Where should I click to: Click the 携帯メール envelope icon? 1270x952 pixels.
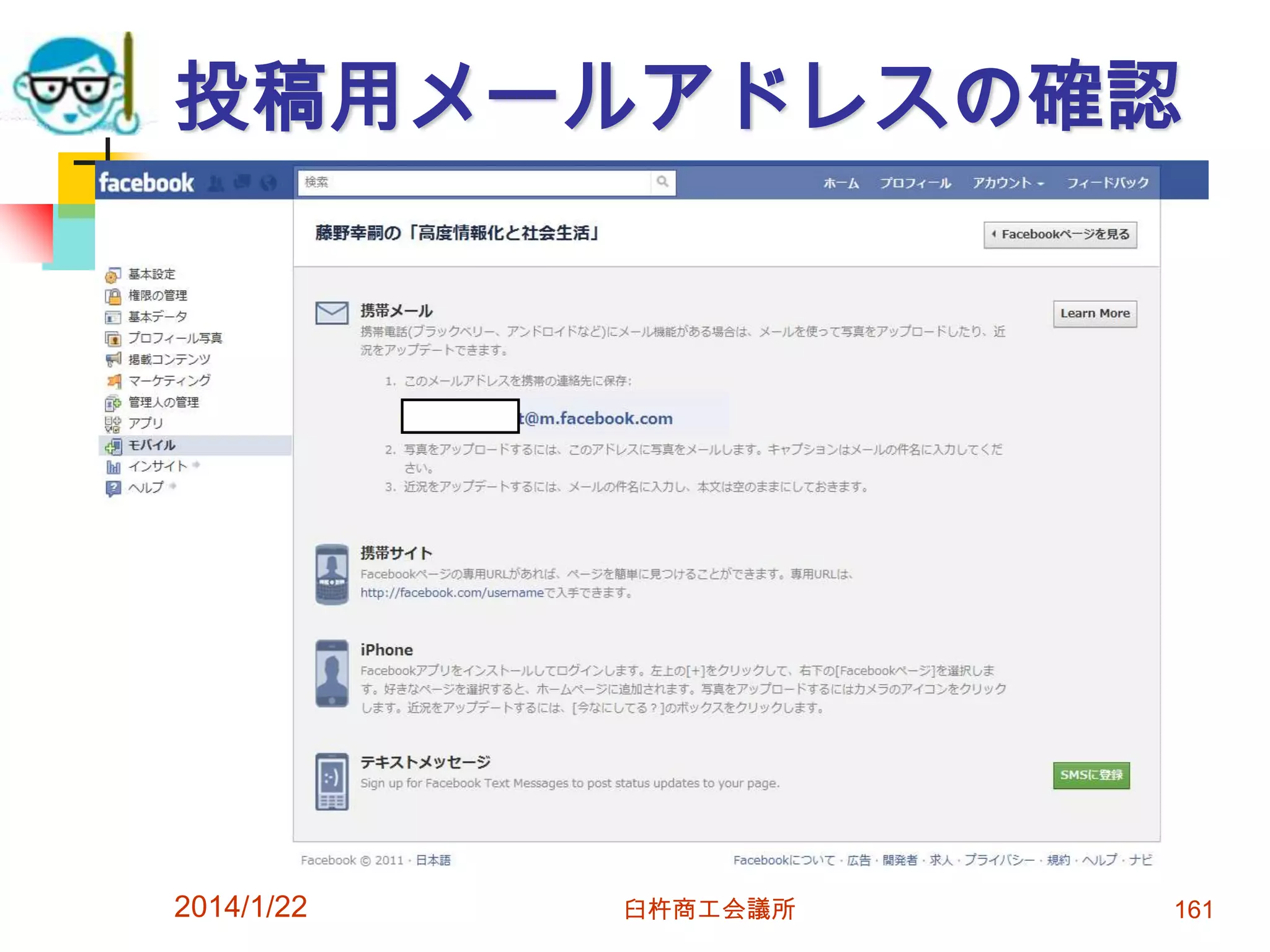click(x=332, y=313)
